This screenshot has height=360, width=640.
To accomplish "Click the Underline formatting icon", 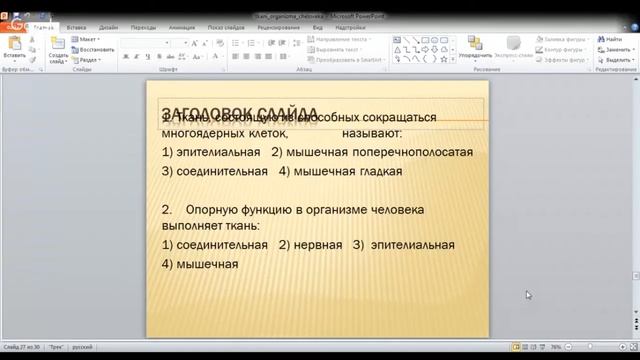I will (x=148, y=57).
